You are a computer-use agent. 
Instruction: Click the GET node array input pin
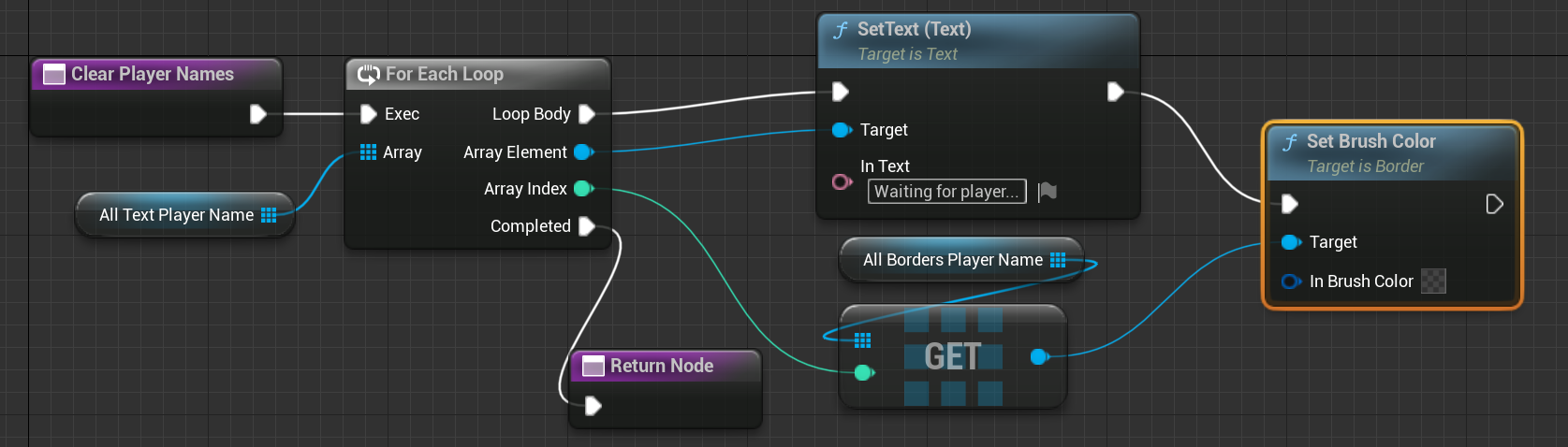tap(862, 339)
